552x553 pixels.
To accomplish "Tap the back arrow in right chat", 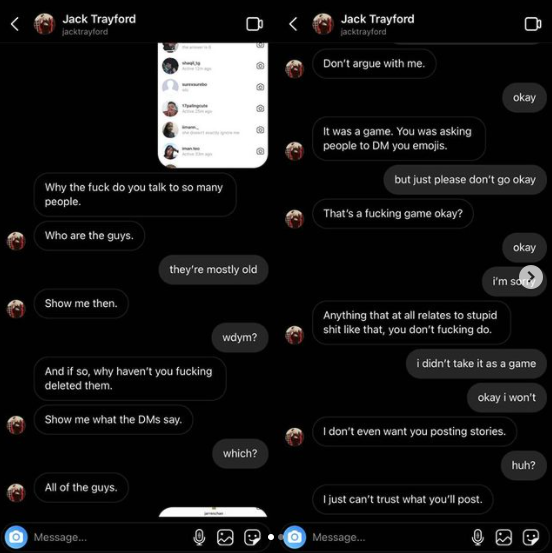I will [x=293, y=24].
